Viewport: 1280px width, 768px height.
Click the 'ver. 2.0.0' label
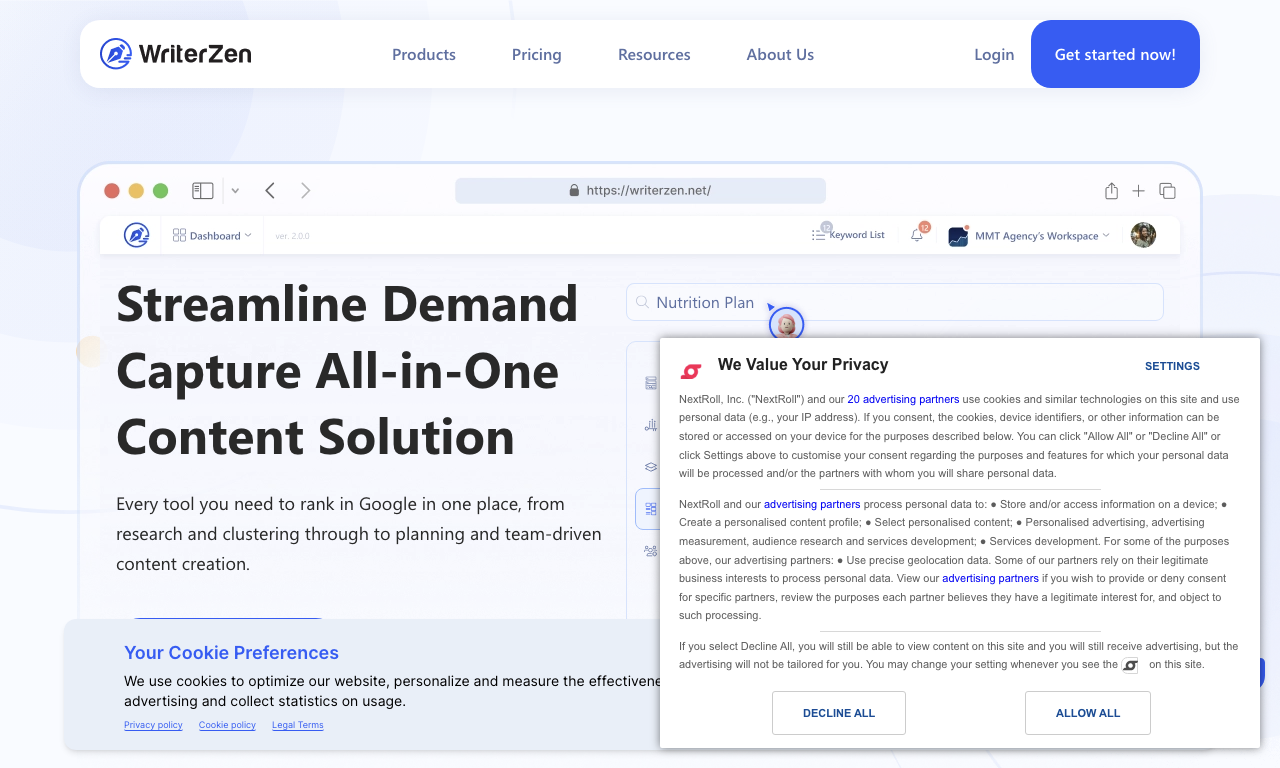coord(293,236)
